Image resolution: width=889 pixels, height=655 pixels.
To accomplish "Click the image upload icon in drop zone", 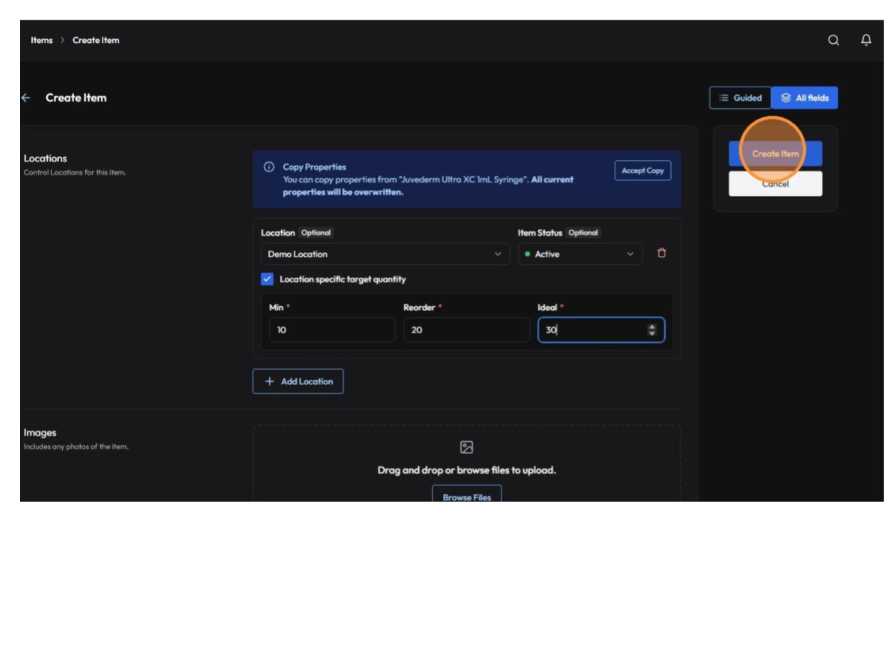I will pyautogui.click(x=466, y=447).
